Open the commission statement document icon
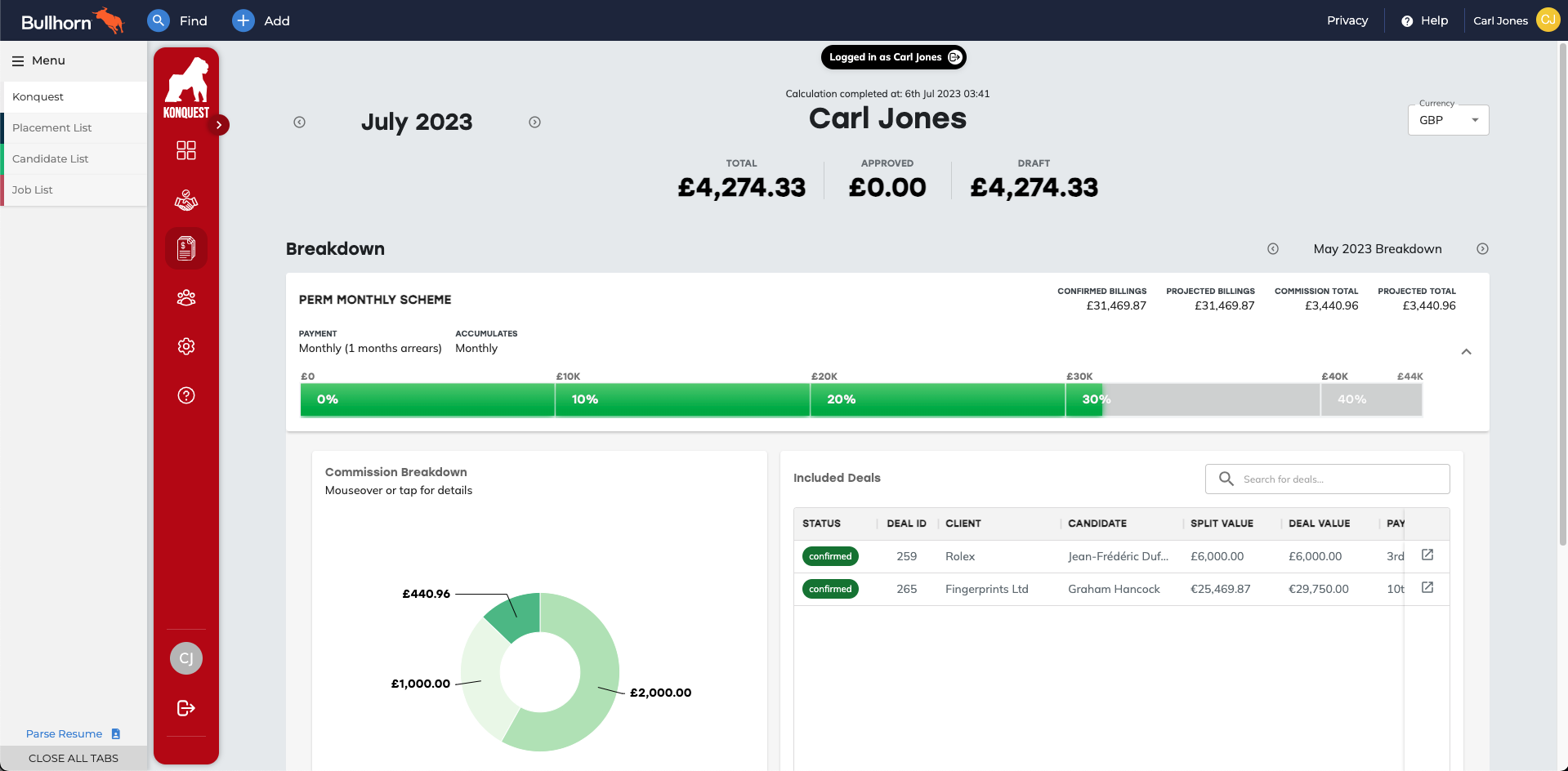This screenshot has height=771, width=1568. [186, 248]
